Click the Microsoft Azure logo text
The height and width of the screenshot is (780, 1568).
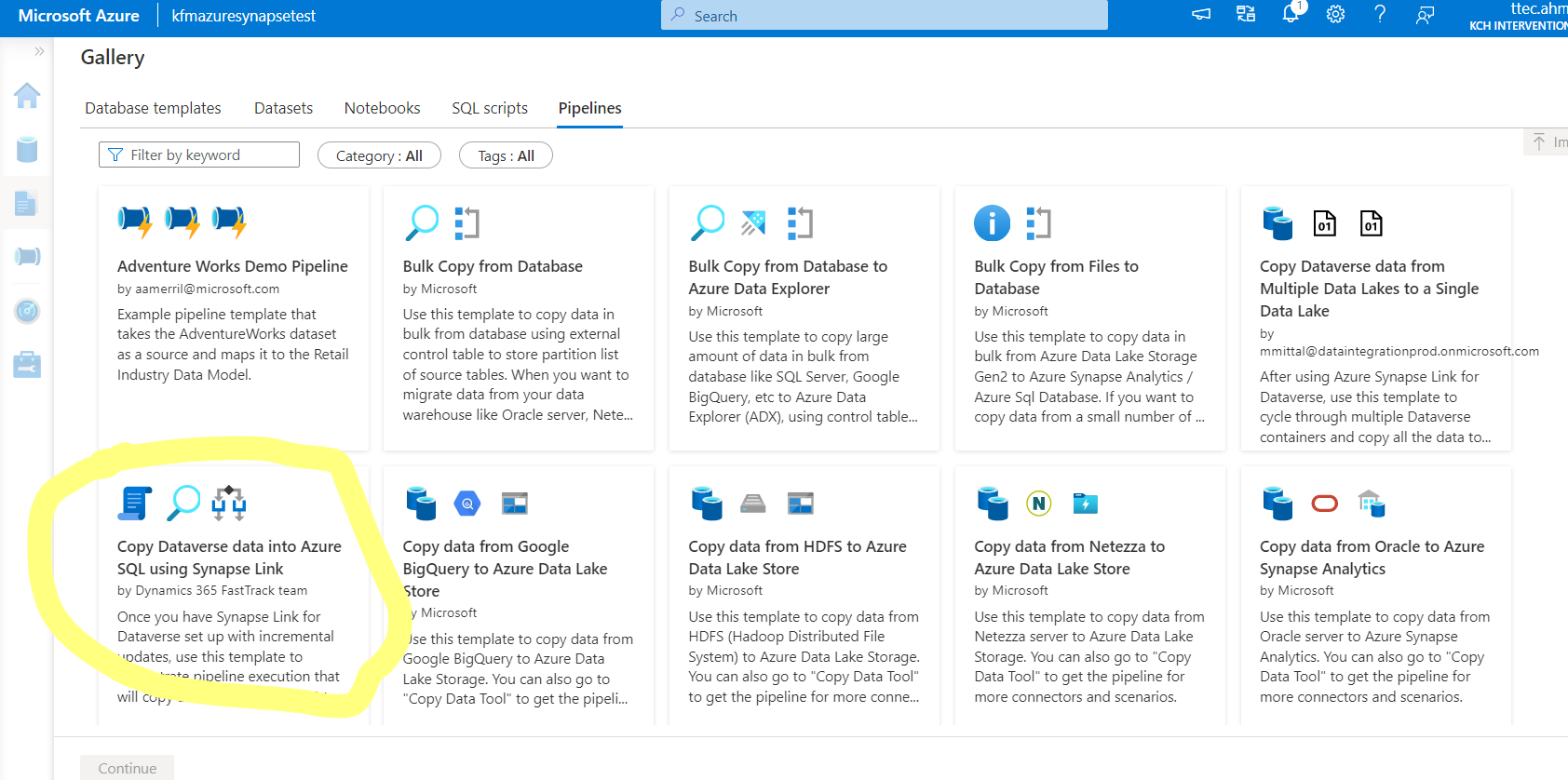[x=79, y=16]
